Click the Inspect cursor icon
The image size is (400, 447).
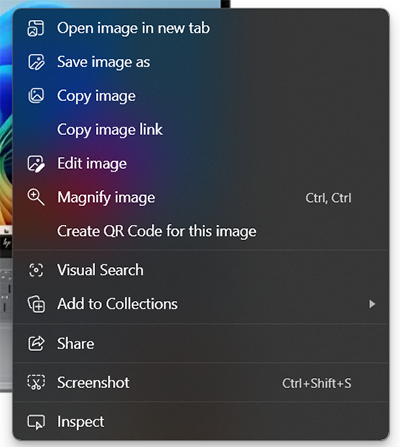[x=36, y=422]
